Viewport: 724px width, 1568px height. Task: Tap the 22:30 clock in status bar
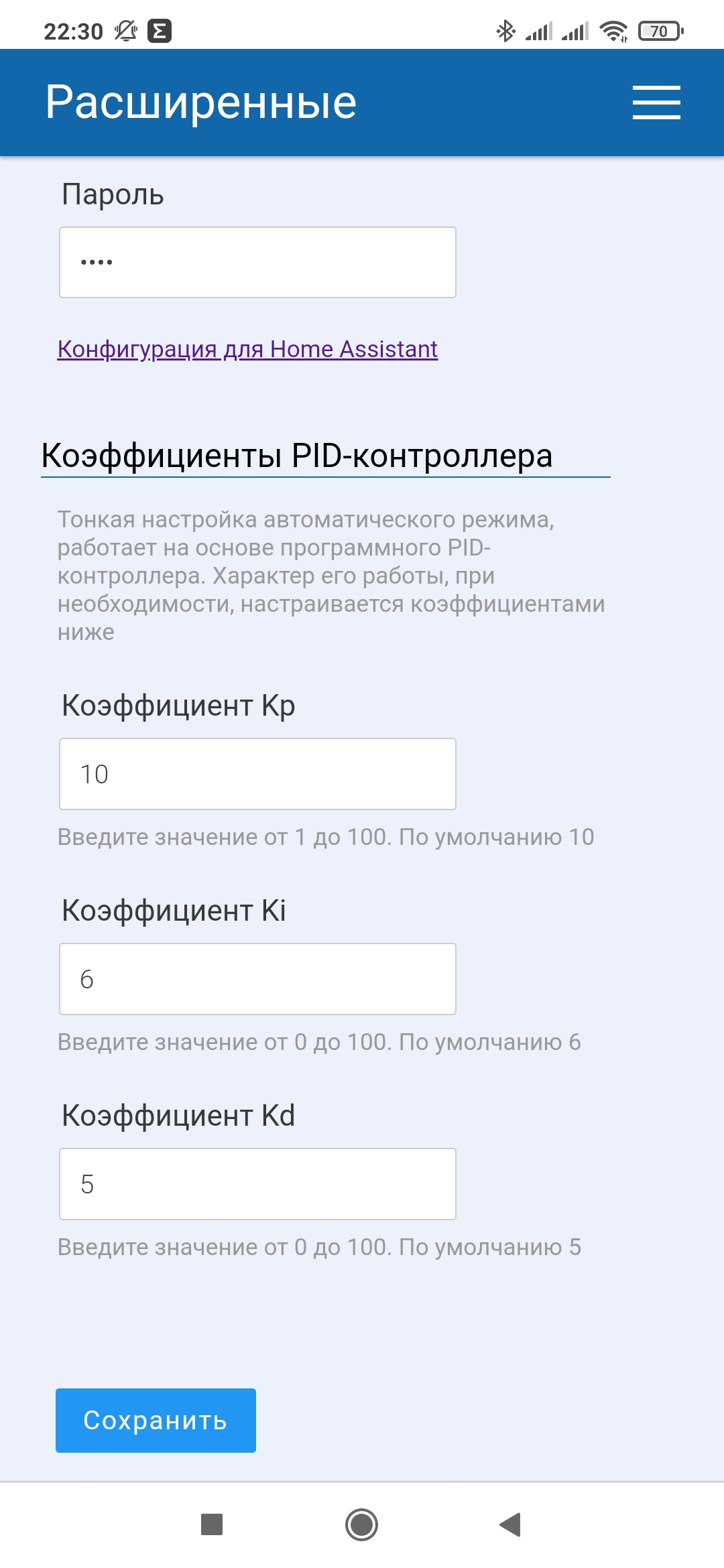[x=73, y=31]
